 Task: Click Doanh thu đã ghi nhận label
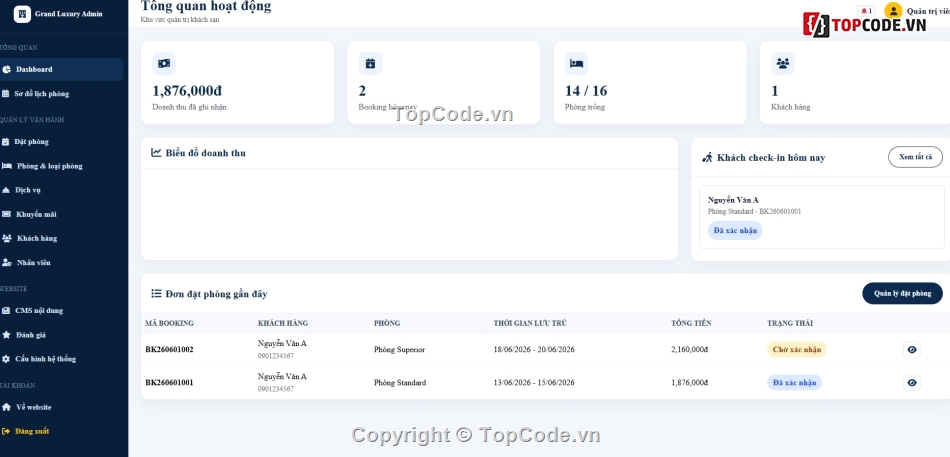(190, 107)
